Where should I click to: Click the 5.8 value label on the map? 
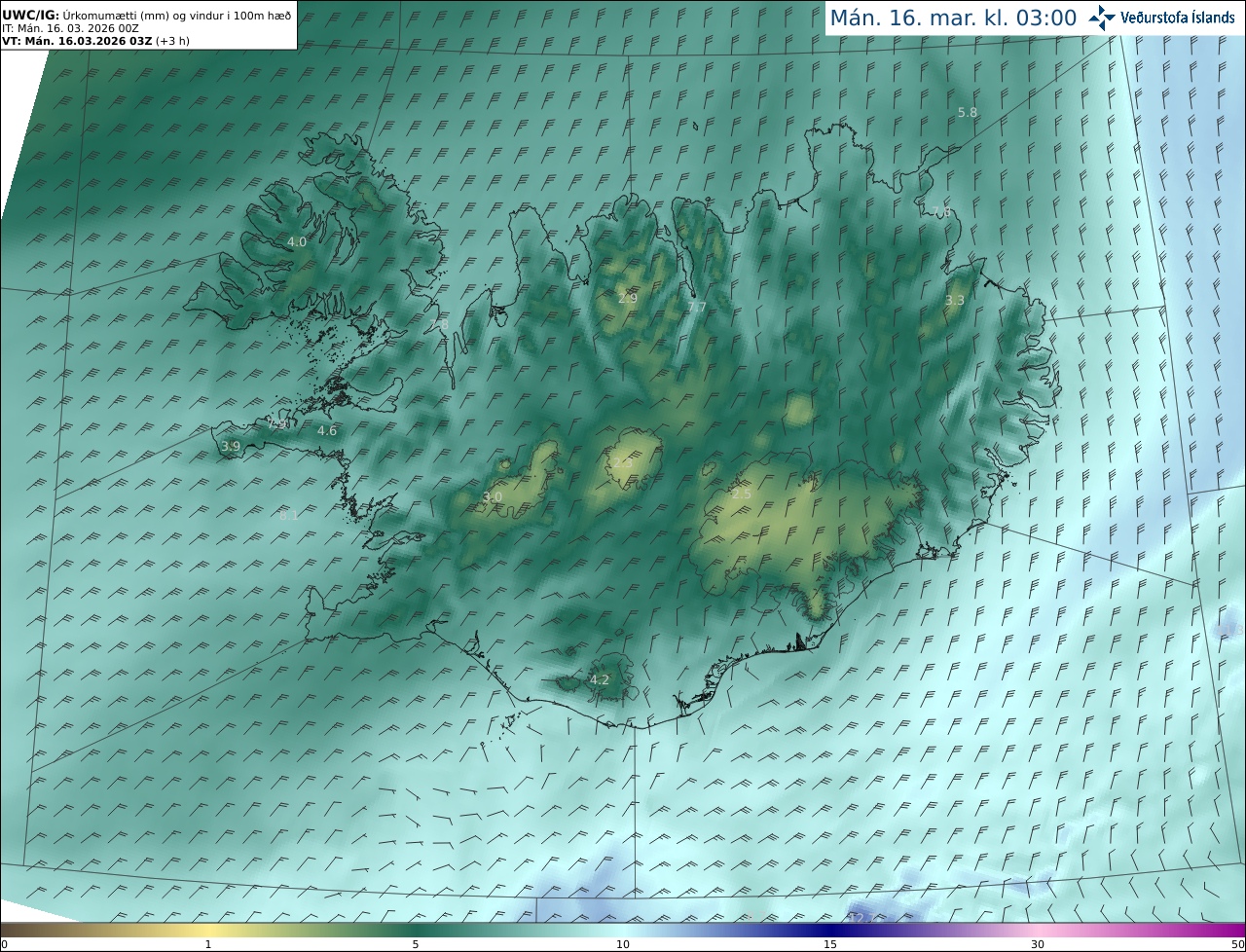[968, 113]
